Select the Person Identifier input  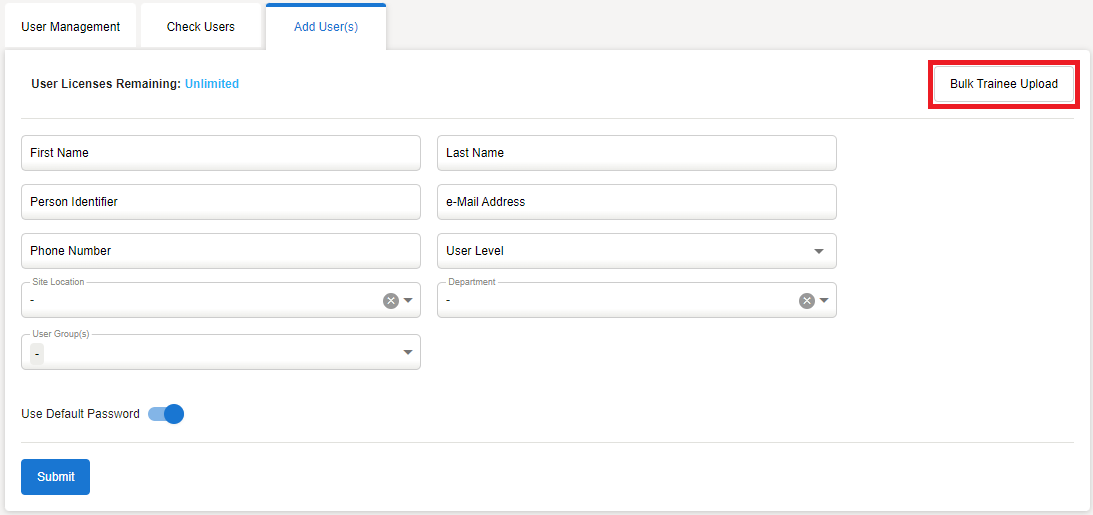220,202
